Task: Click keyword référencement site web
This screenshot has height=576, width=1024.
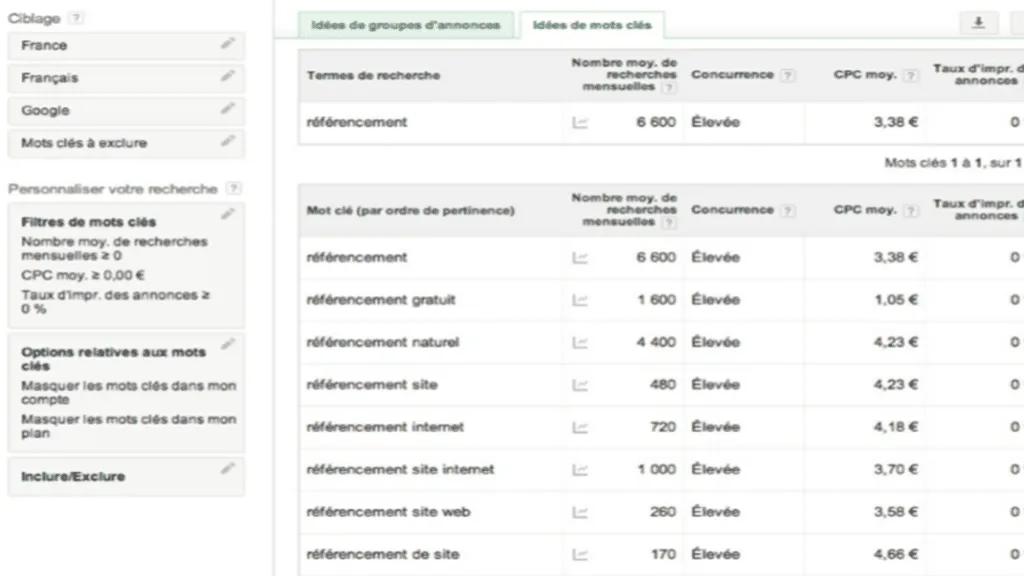Action: point(388,512)
